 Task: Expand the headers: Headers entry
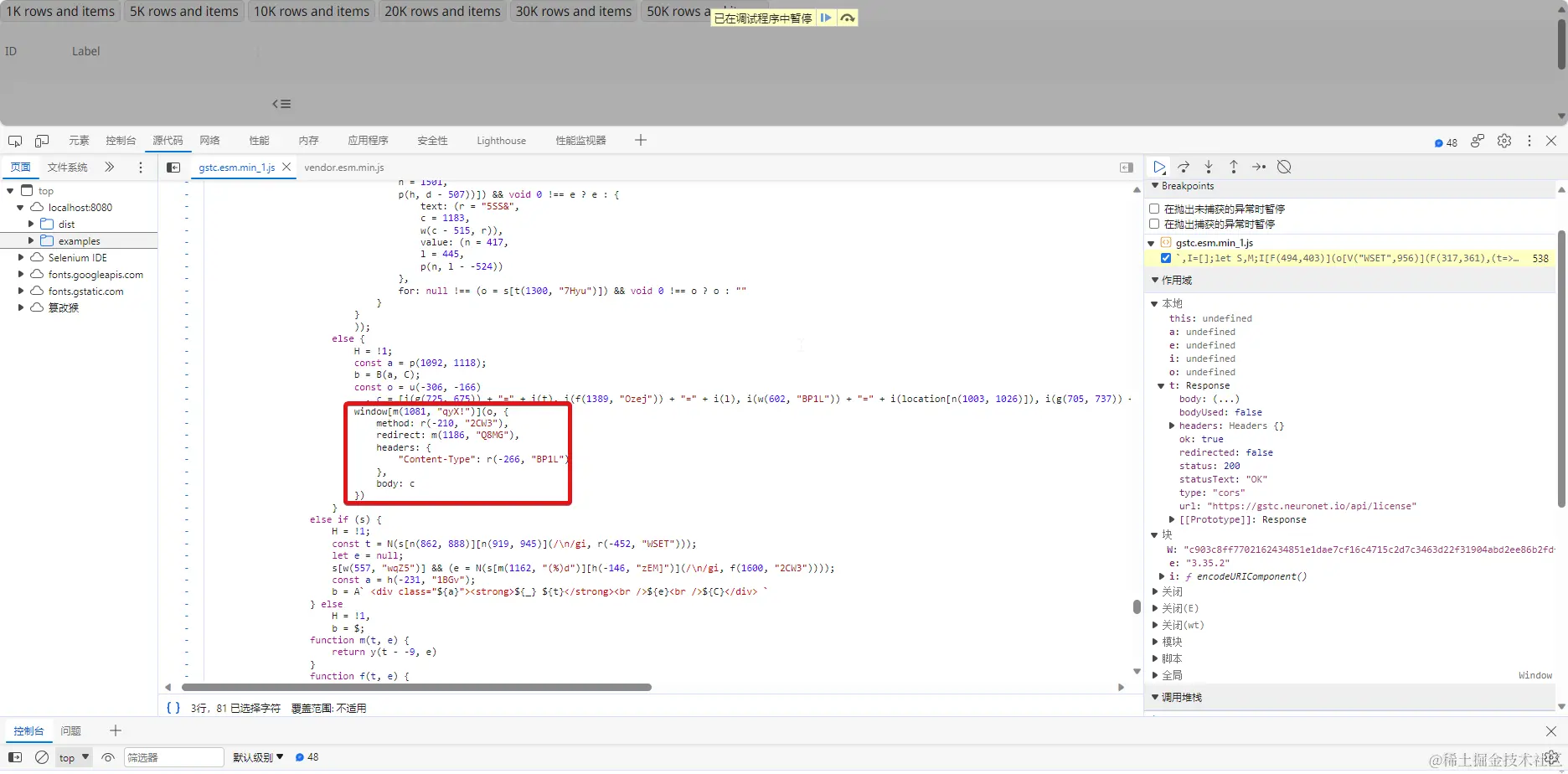(x=1172, y=426)
